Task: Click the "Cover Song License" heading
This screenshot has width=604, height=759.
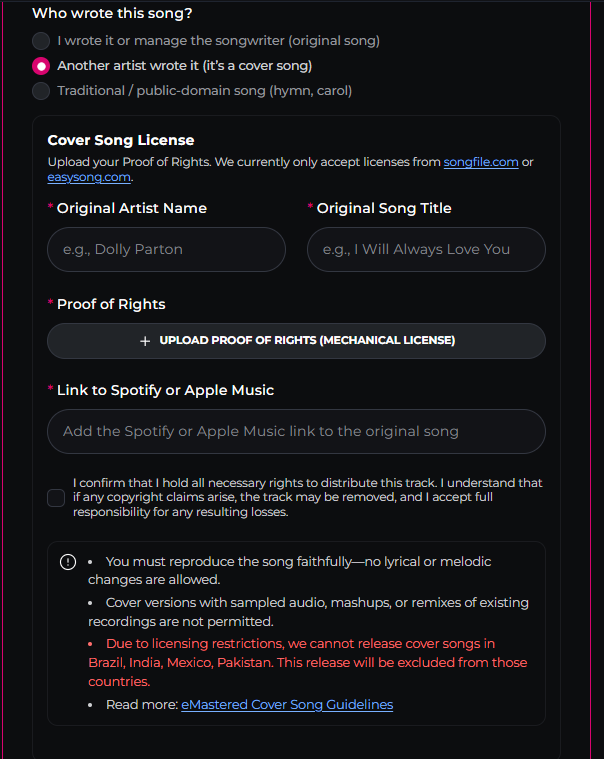Action: [121, 140]
